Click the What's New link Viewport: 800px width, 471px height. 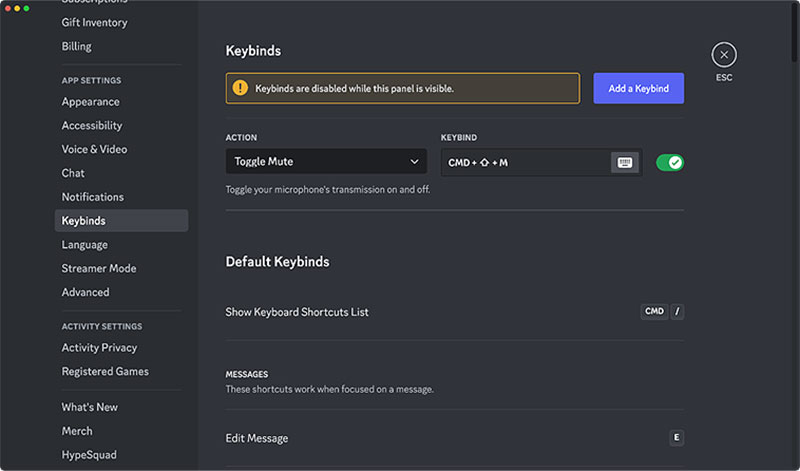pos(89,407)
